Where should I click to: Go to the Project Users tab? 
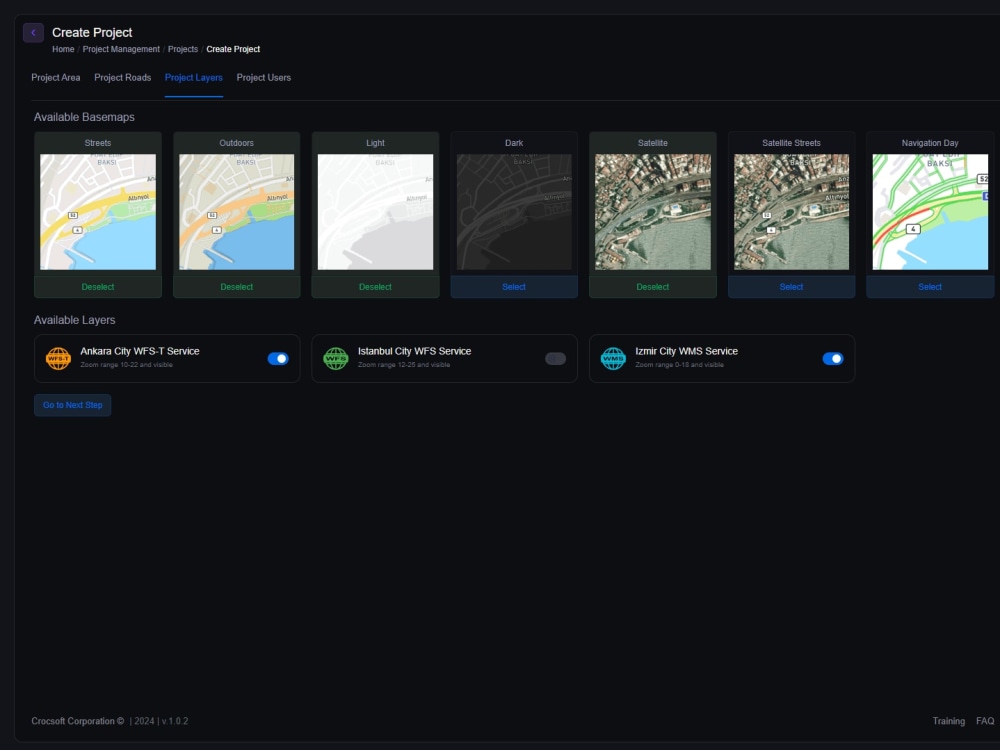tap(263, 78)
